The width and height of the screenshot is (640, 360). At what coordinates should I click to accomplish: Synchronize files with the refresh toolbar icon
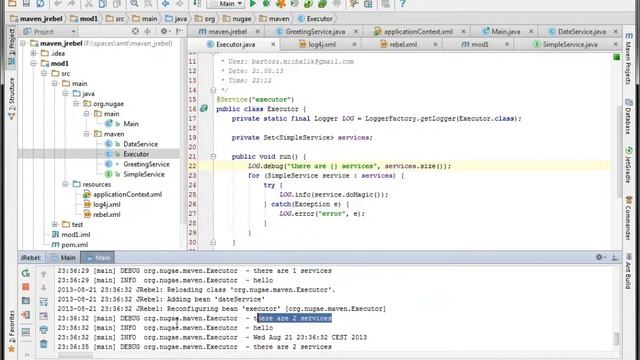40,4
